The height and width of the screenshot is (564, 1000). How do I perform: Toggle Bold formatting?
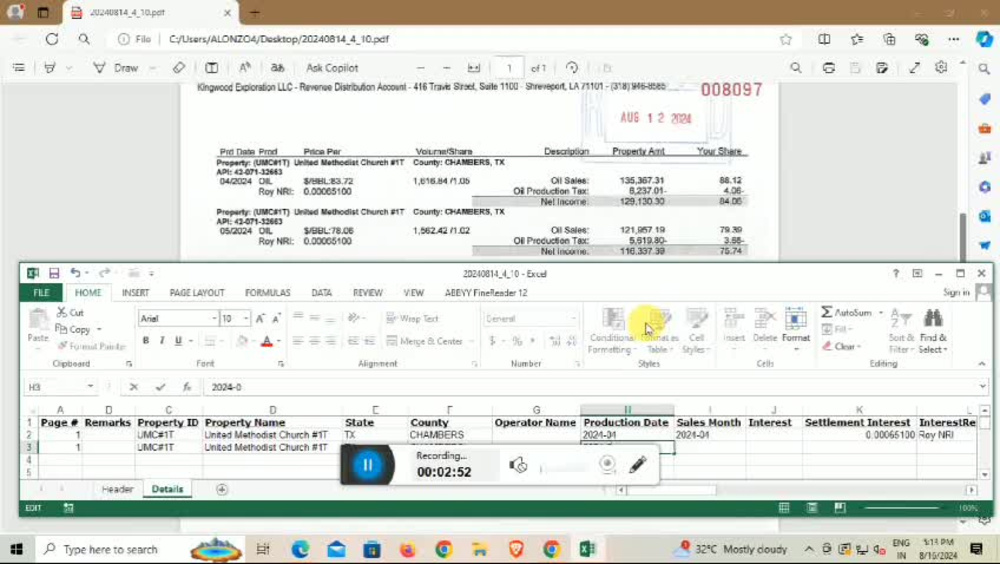[x=145, y=341]
